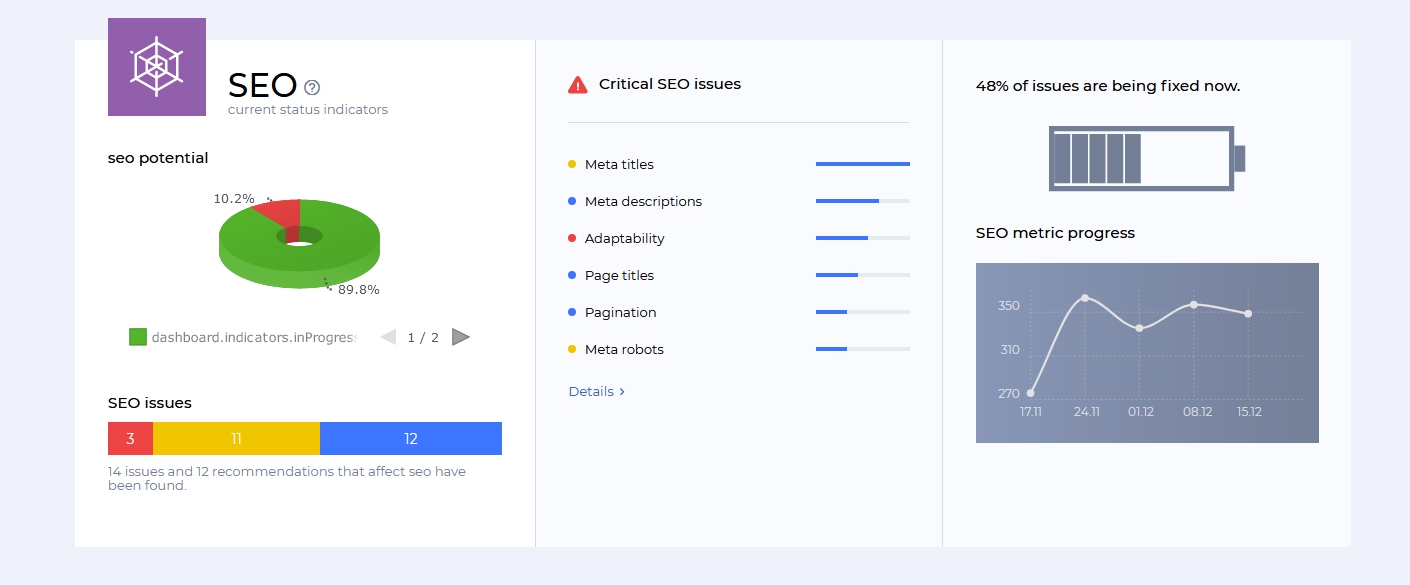
Task: Click the purple SEO spider web icon
Action: coord(157,66)
